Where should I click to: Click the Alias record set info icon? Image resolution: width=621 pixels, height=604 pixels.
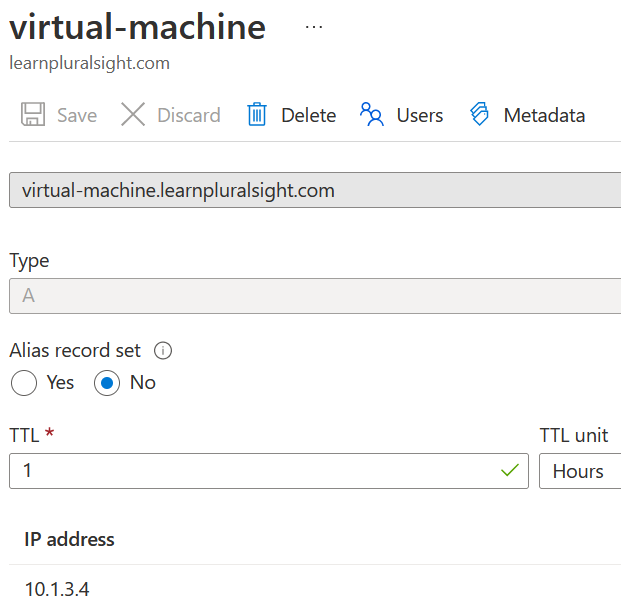click(164, 351)
